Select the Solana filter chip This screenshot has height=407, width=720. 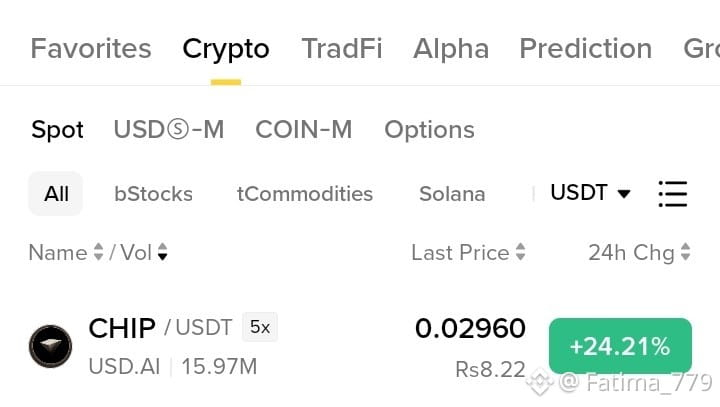pos(452,194)
